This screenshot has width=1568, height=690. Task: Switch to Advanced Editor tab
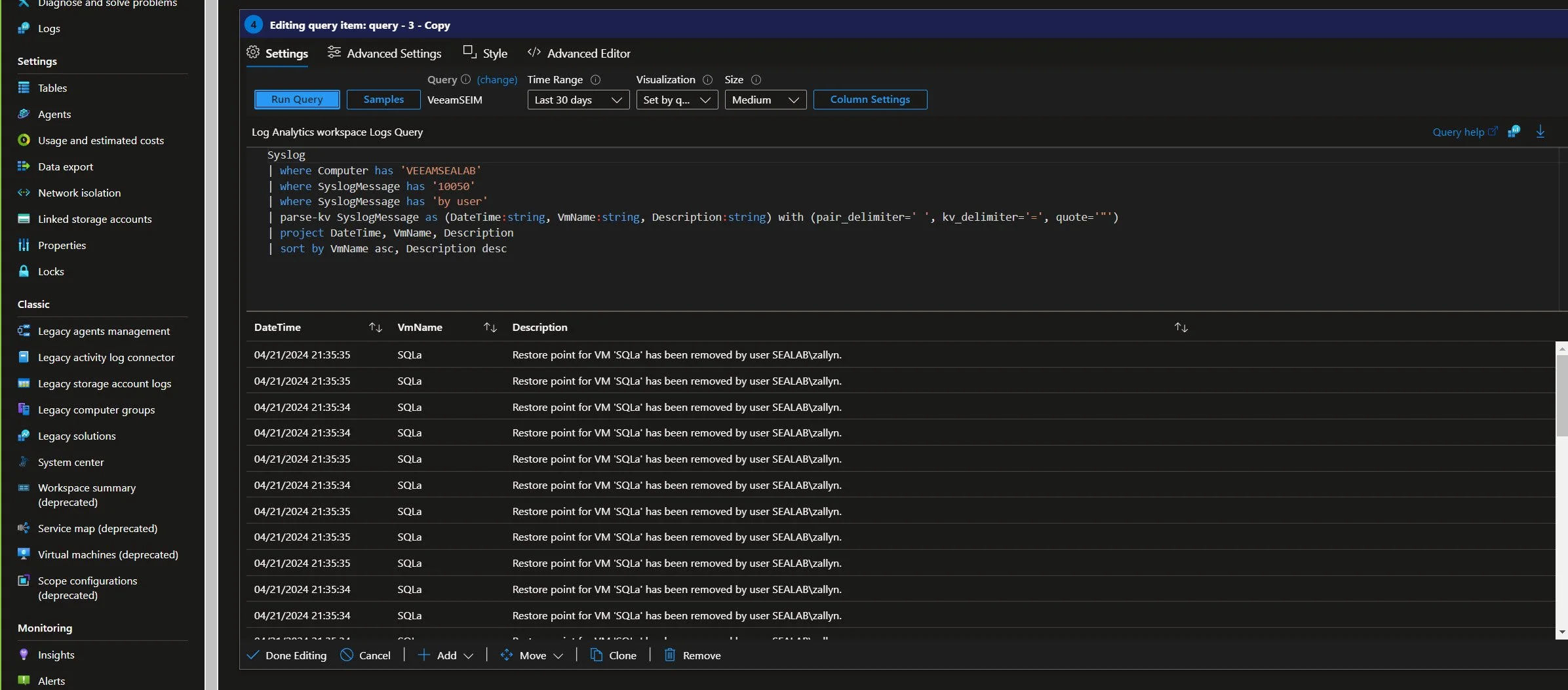pyautogui.click(x=579, y=53)
